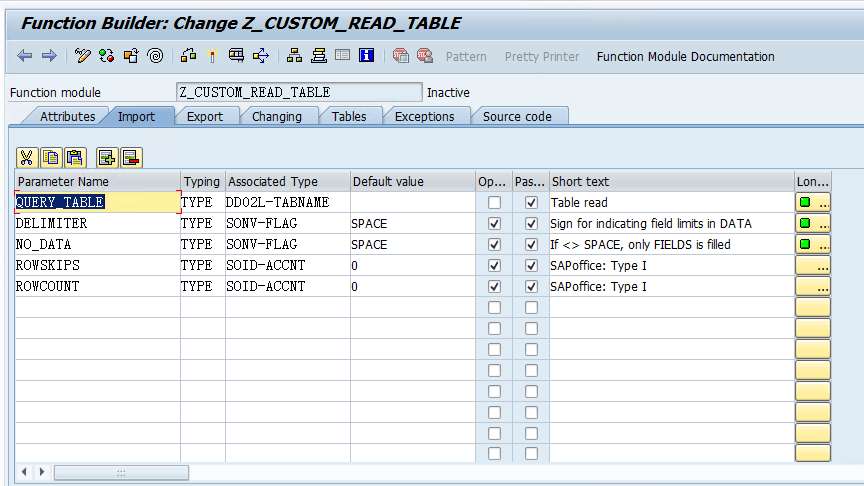Open the Tables tab
The height and width of the screenshot is (486, 864).
pos(349,116)
